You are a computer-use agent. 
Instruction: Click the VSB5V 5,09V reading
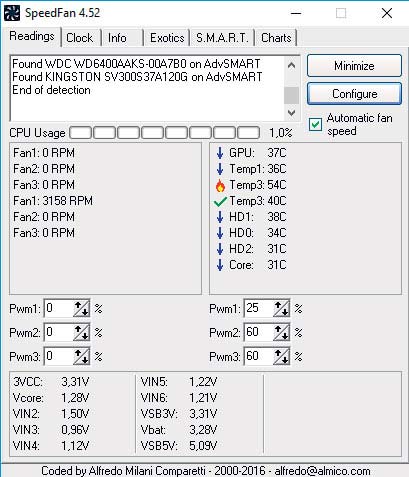coord(179,446)
